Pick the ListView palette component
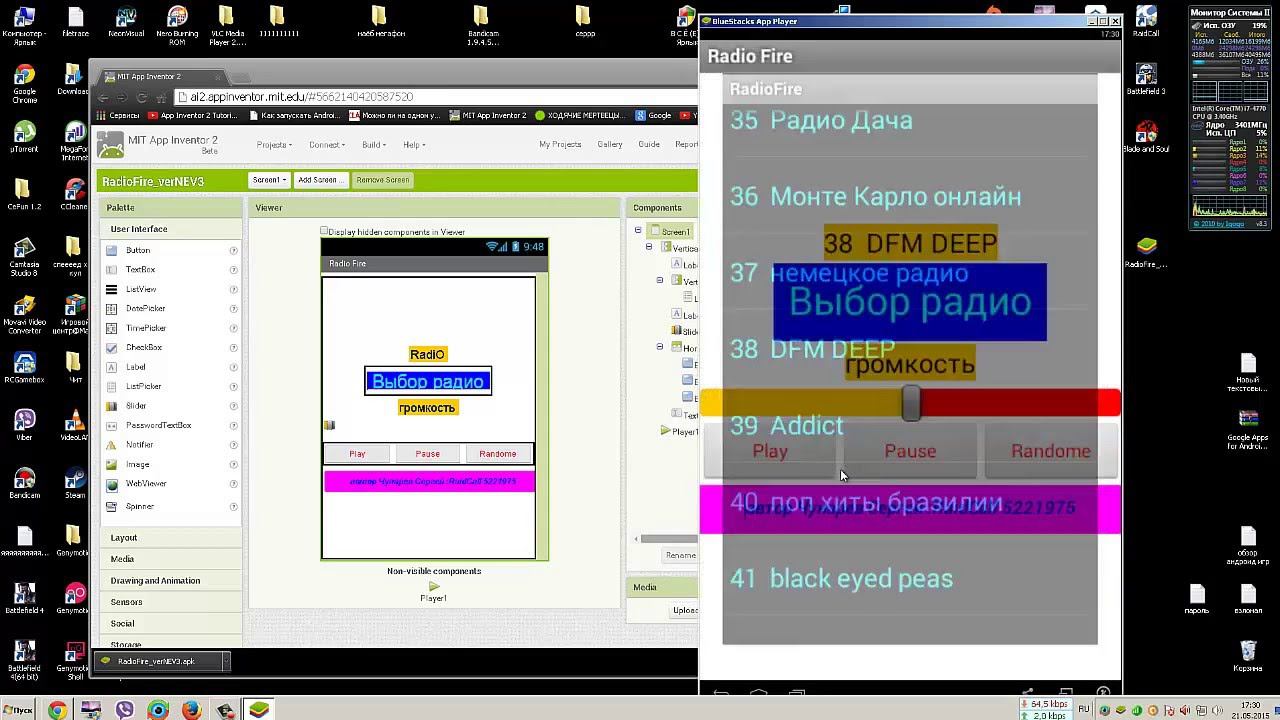Image resolution: width=1280 pixels, height=720 pixels. [x=140, y=289]
